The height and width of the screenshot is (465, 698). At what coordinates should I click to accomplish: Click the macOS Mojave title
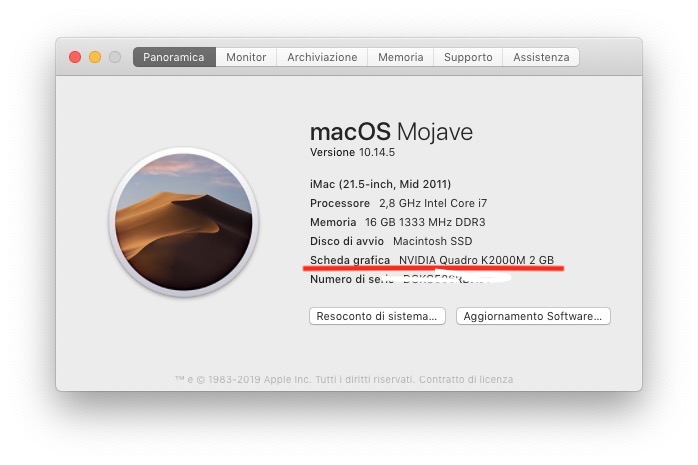391,132
